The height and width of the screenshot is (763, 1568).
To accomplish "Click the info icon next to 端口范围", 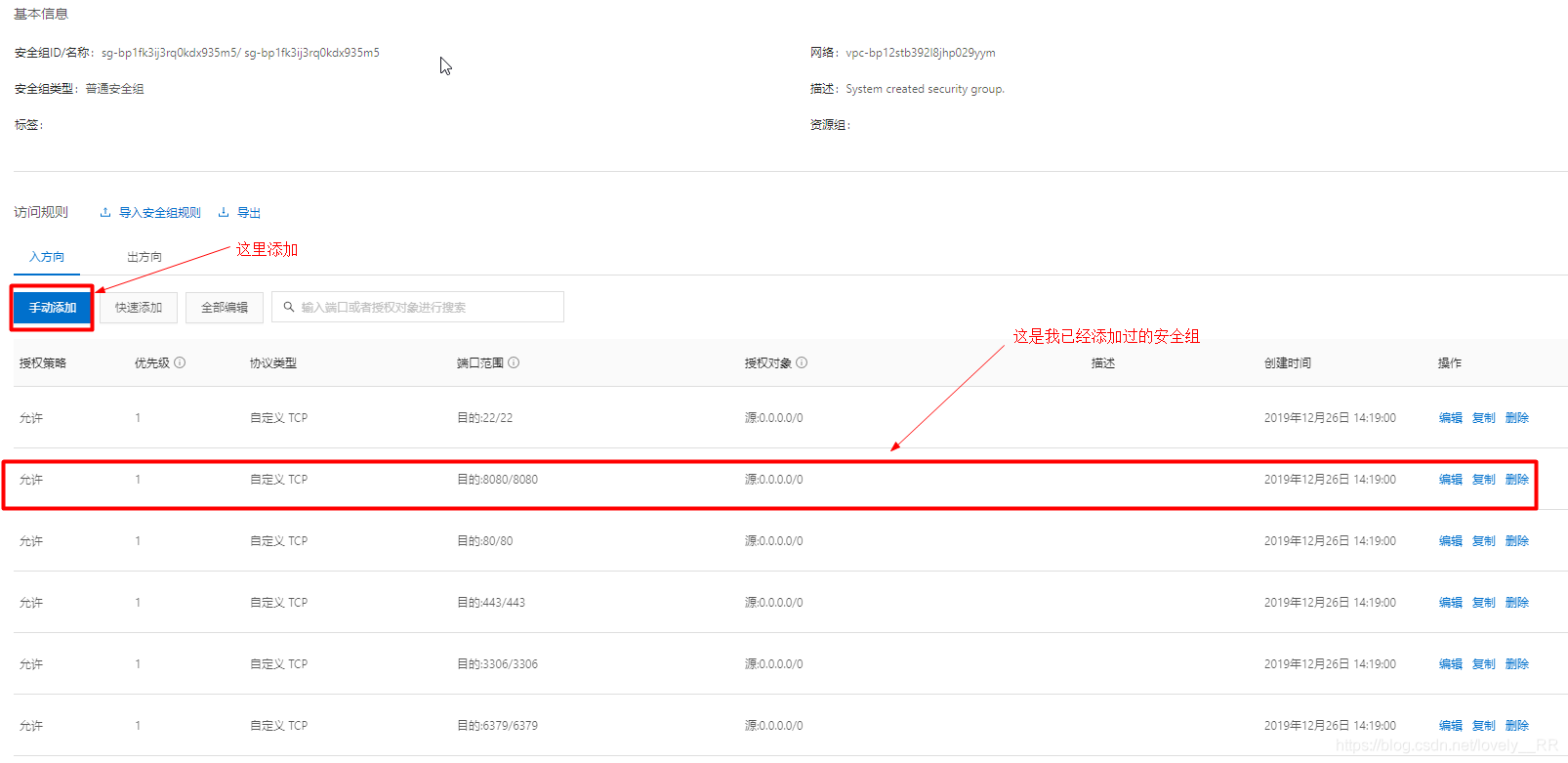I will (x=514, y=362).
